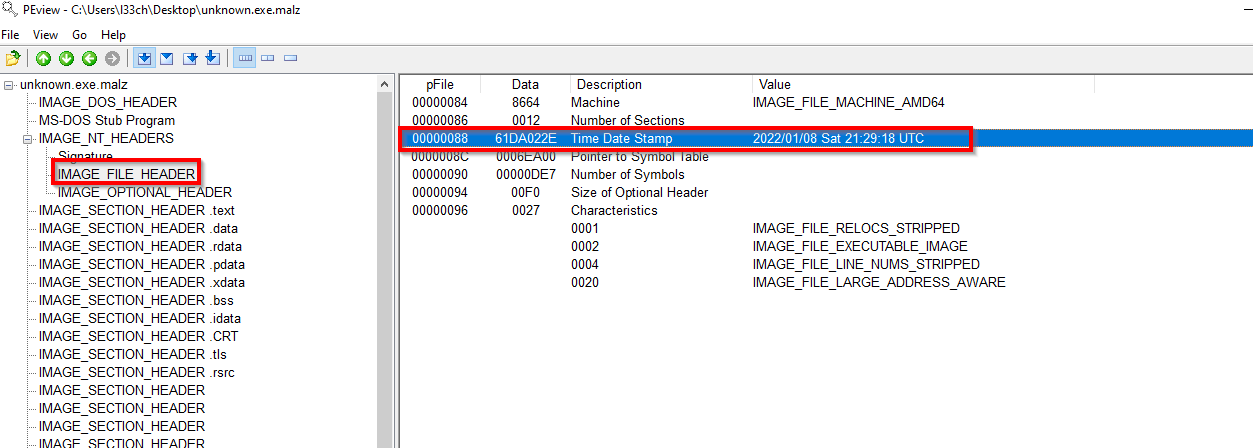Choose the two-segment width toolbar icon
The image size is (1253, 448).
point(267,58)
